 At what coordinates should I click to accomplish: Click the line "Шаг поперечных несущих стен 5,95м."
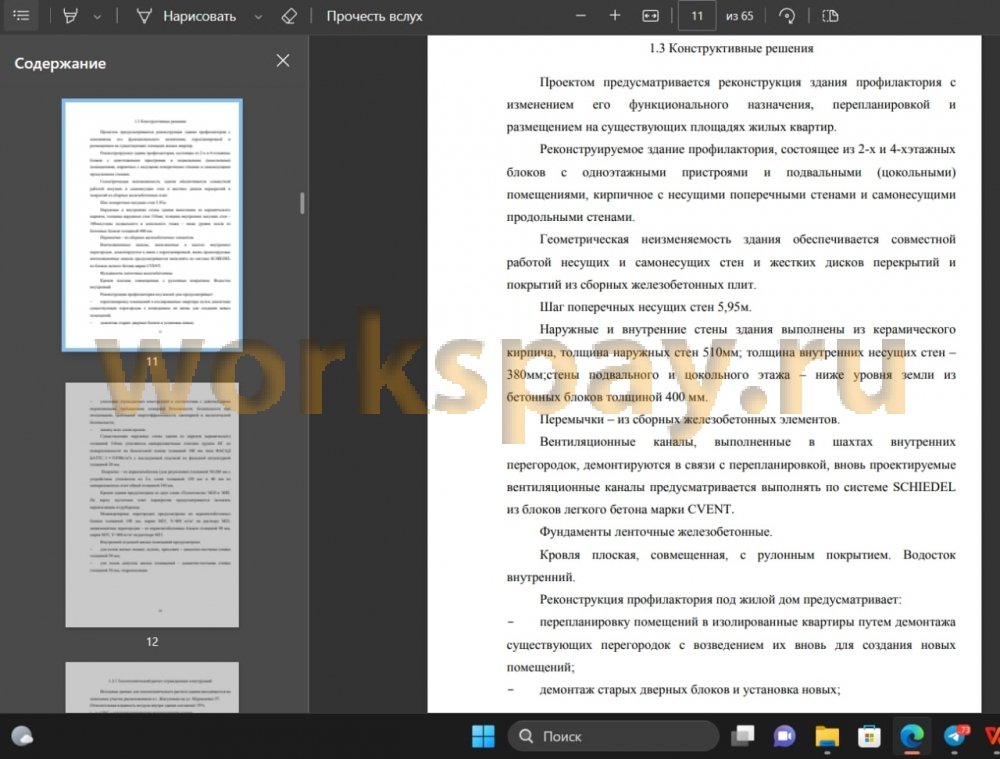click(645, 307)
